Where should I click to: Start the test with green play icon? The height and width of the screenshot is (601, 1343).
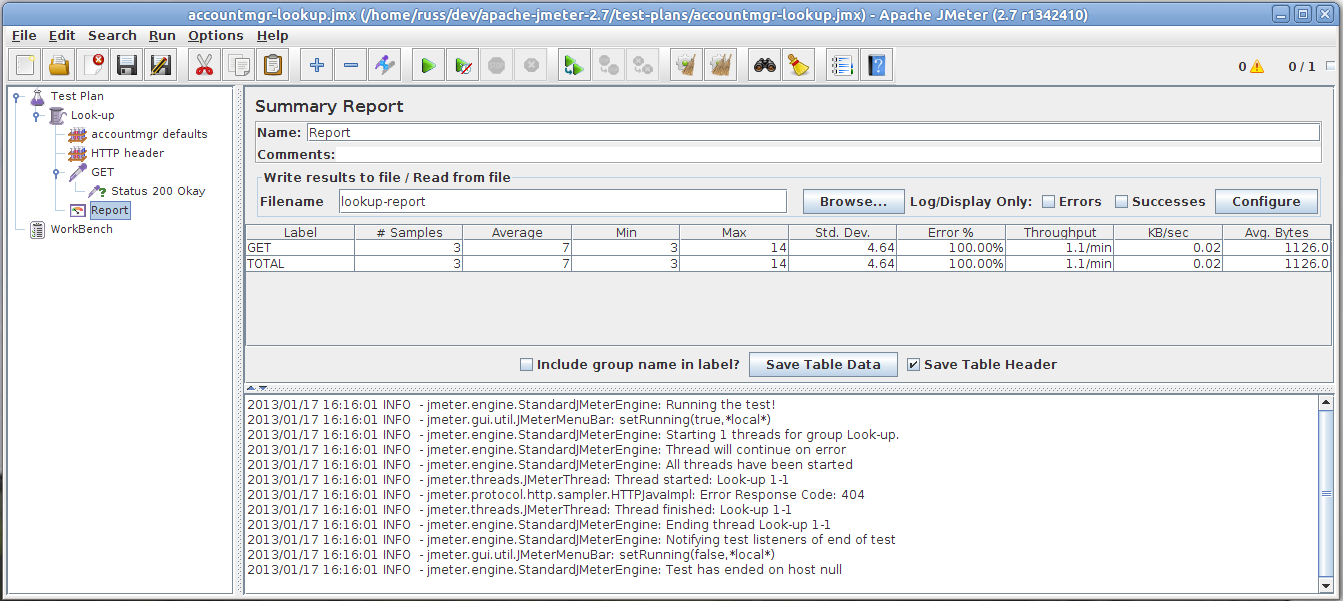[429, 66]
